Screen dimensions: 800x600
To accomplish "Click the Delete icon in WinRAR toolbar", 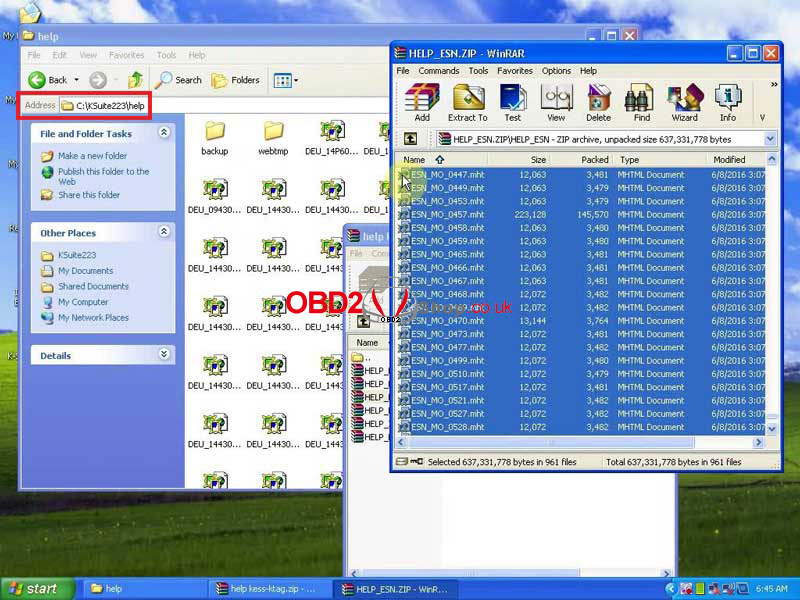I will click(598, 102).
